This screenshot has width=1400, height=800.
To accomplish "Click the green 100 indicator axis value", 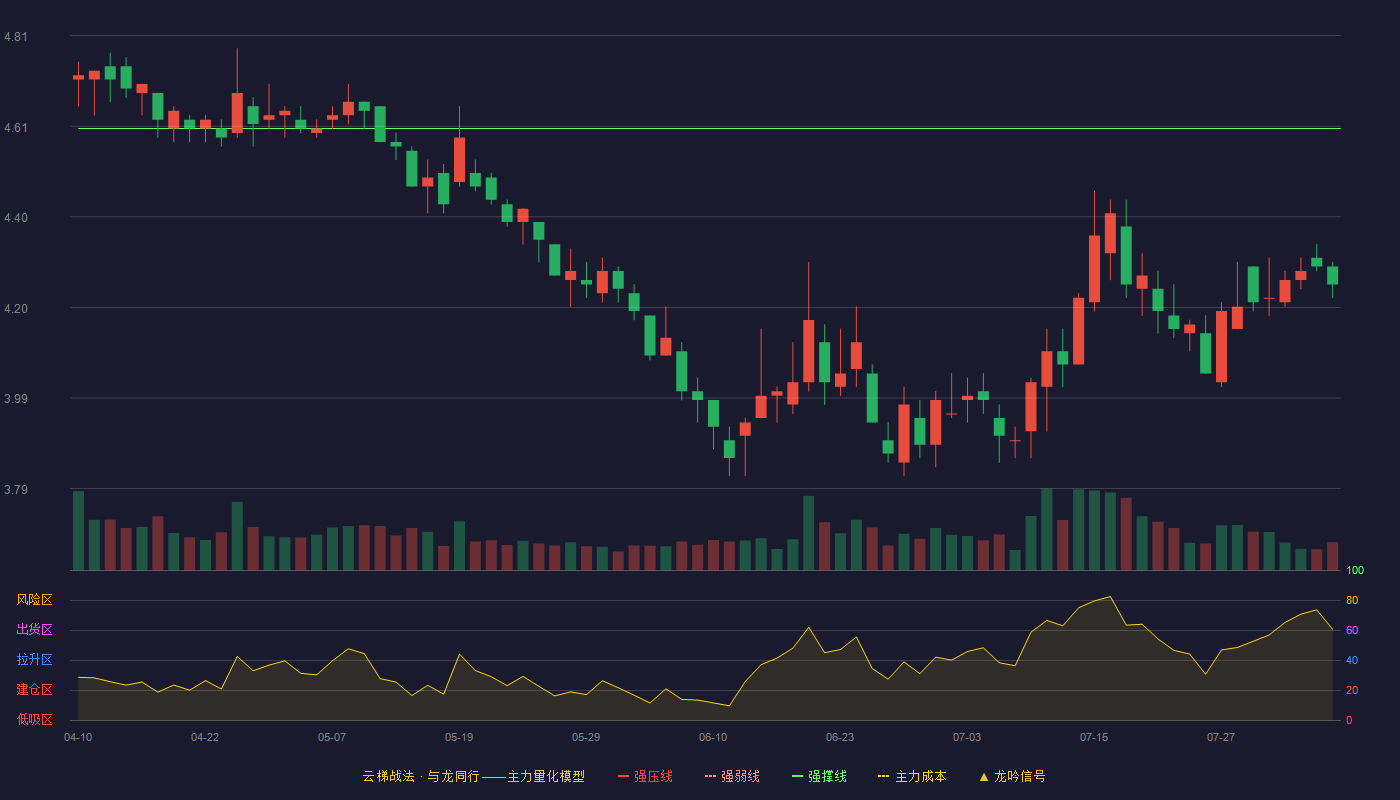I will (x=1355, y=570).
